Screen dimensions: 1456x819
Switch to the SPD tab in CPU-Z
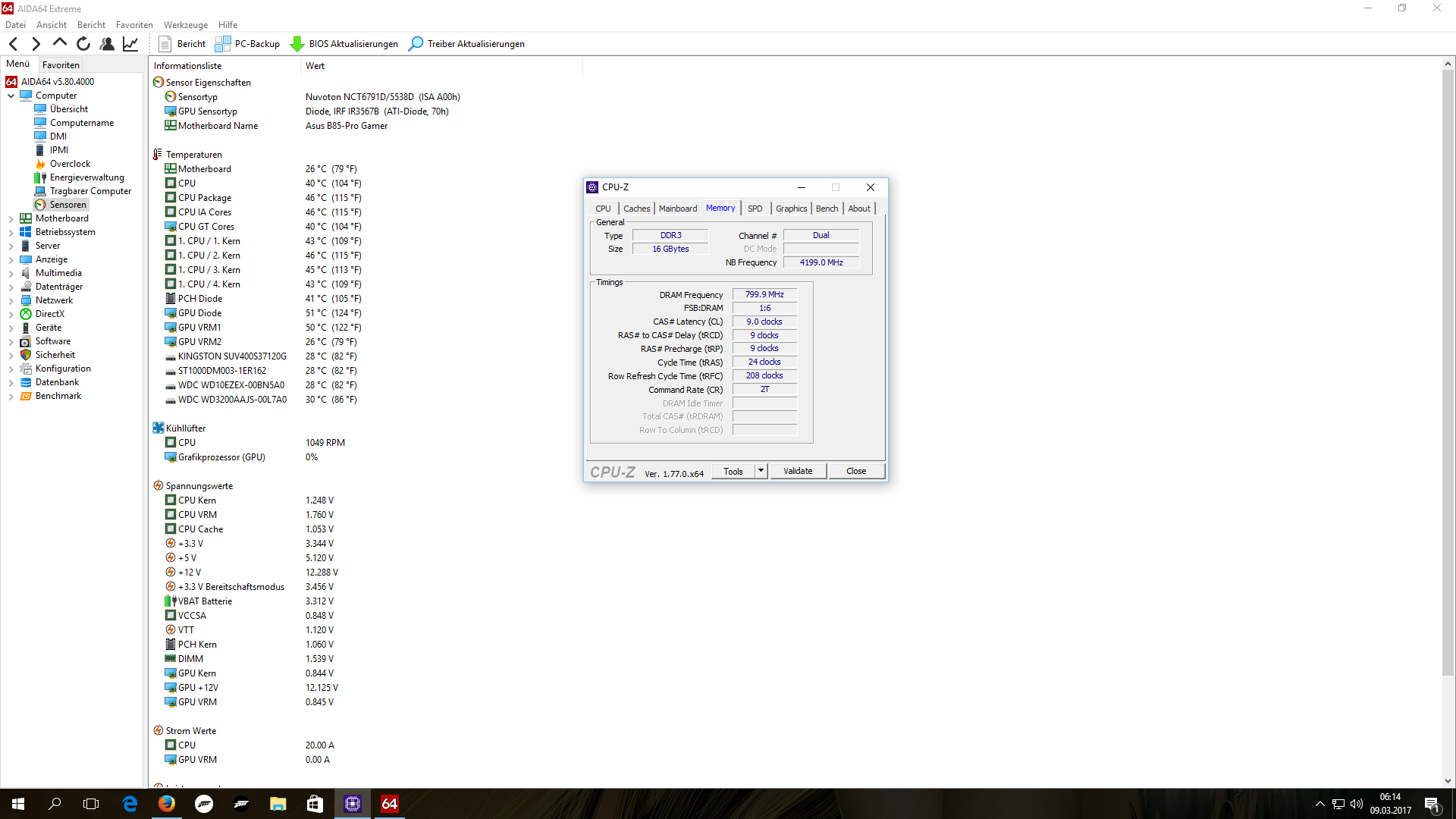pyautogui.click(x=755, y=209)
